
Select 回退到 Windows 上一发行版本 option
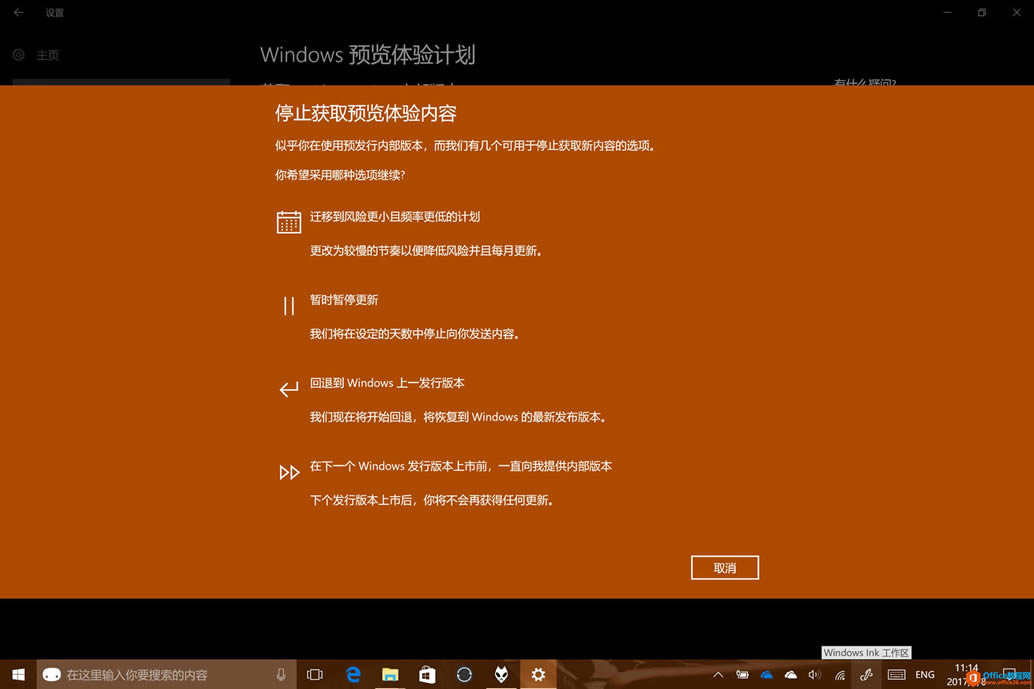pyautogui.click(x=387, y=383)
